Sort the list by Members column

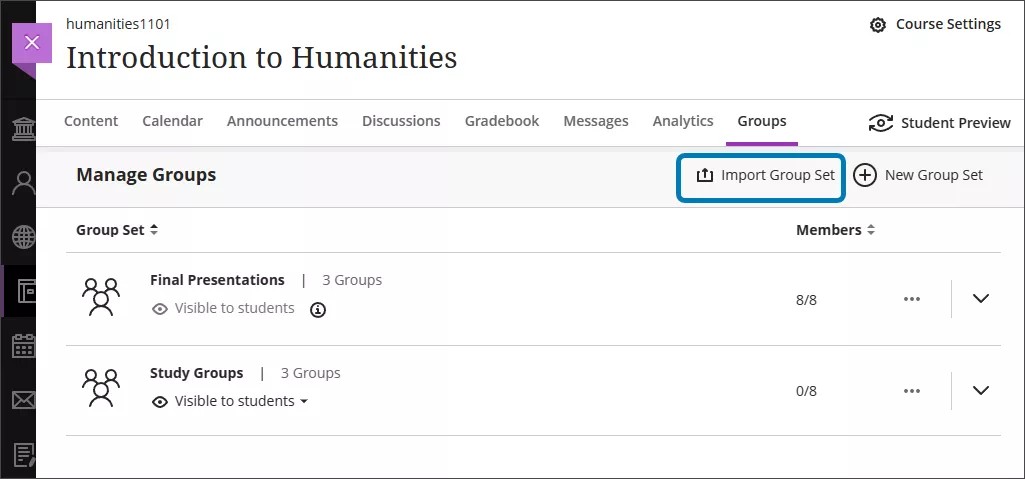pos(835,230)
